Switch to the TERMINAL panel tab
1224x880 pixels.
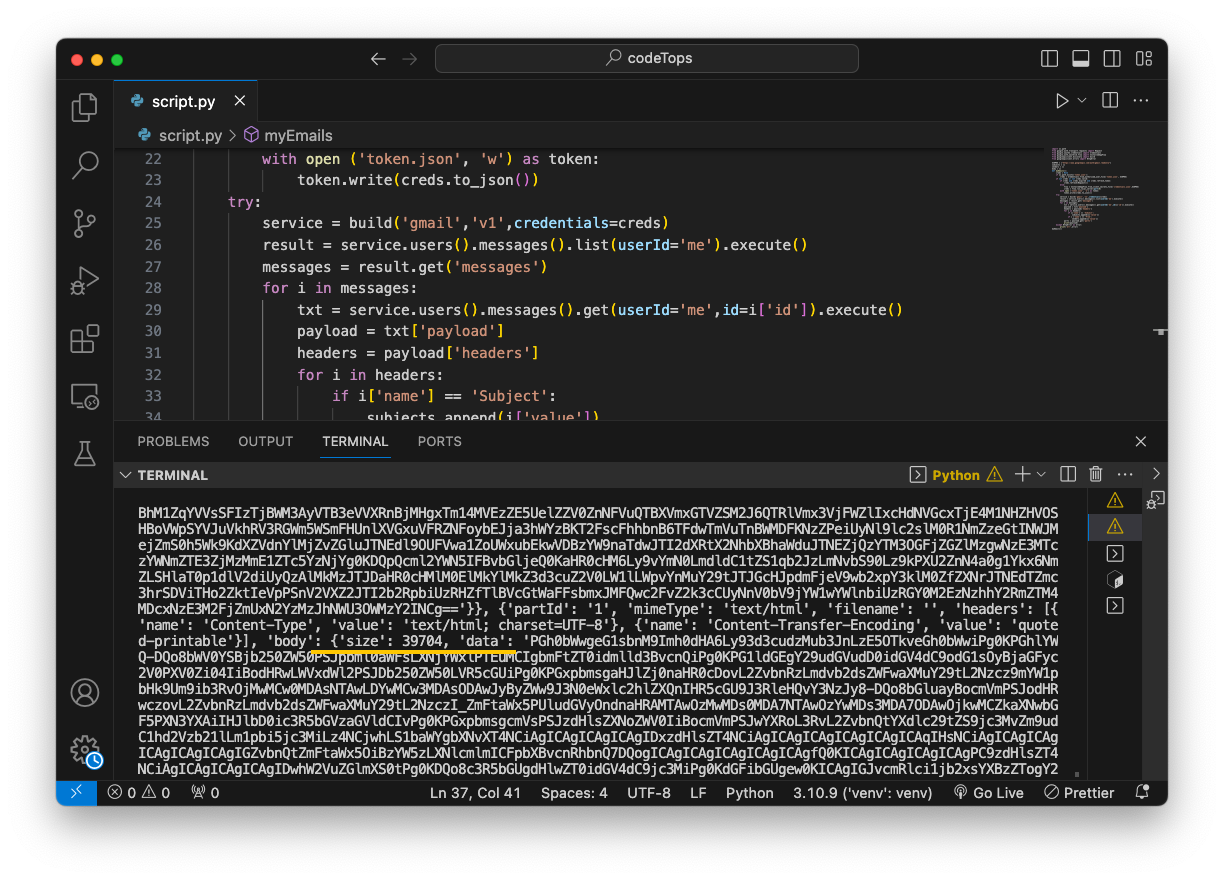point(355,441)
